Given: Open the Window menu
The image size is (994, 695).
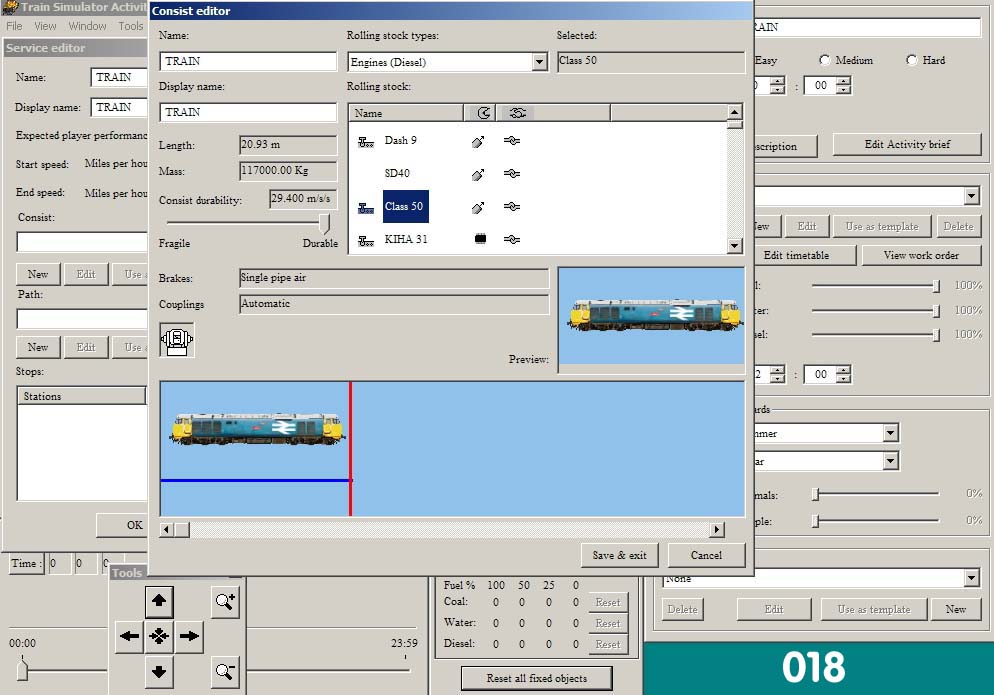Looking at the screenshot, I should point(87,26).
